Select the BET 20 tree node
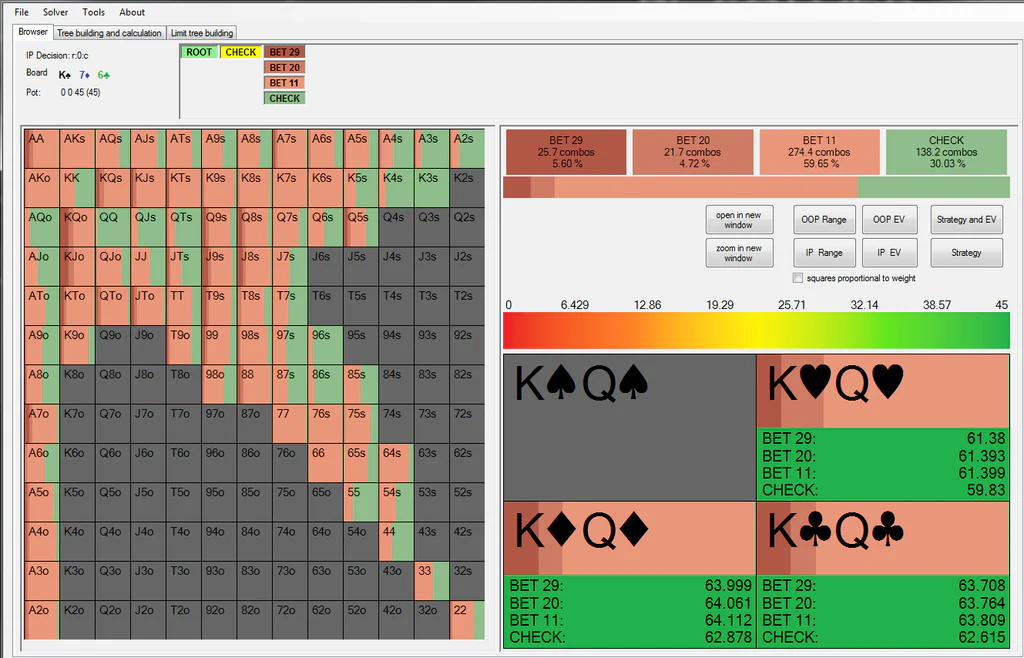 click(284, 68)
